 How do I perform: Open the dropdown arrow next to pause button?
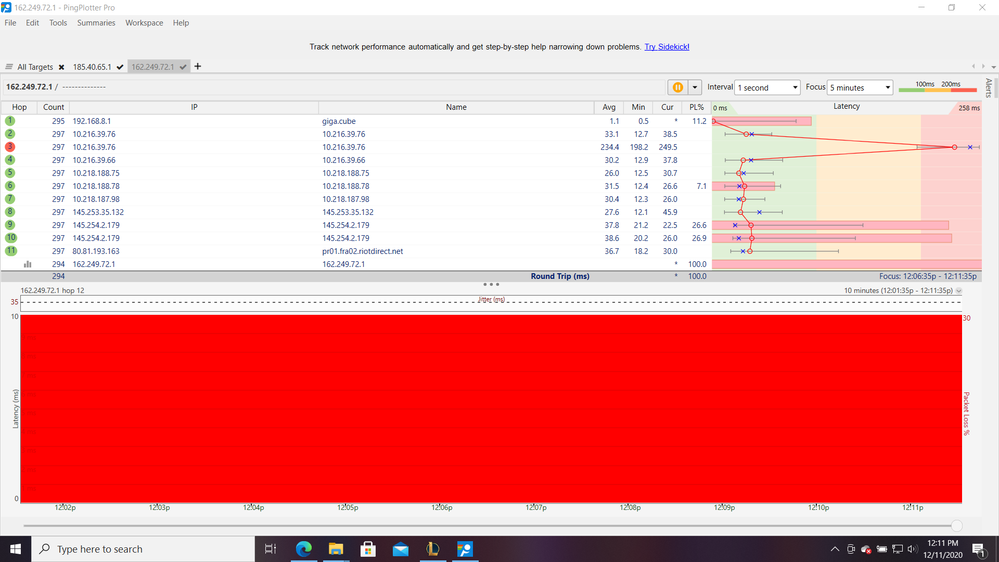click(694, 87)
